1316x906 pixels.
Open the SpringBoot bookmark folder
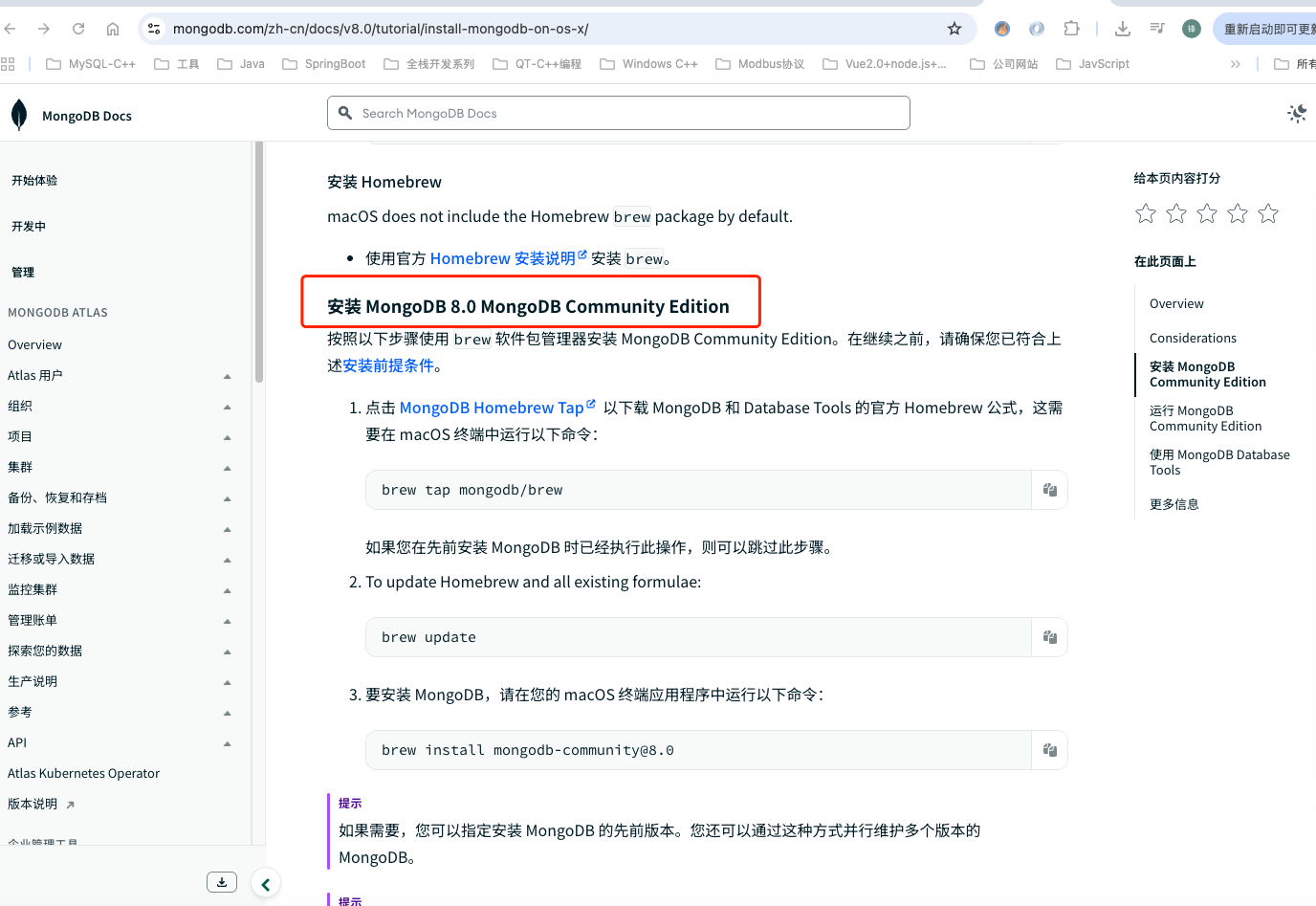[x=323, y=64]
